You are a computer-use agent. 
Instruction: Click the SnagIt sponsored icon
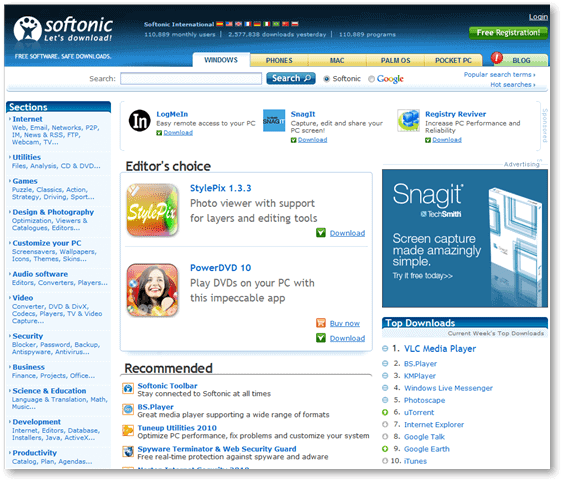274,121
